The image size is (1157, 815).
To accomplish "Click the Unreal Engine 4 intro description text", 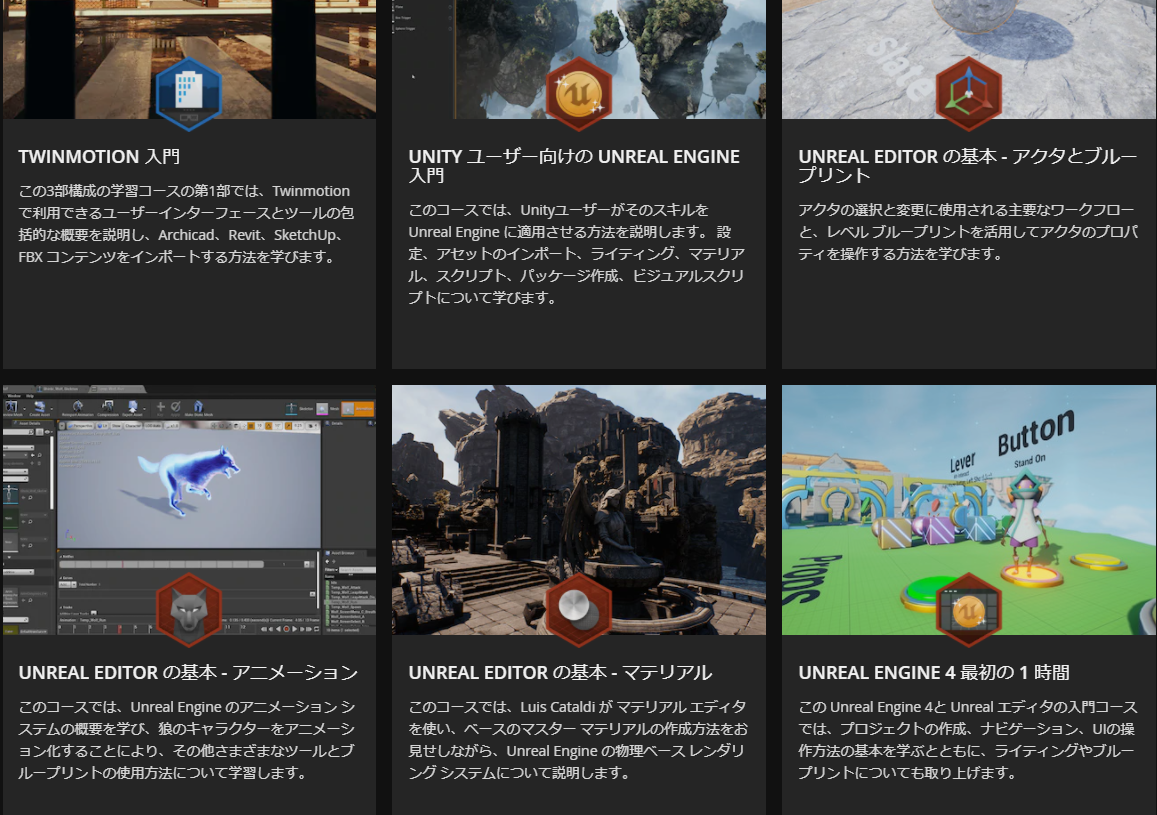I will point(967,740).
